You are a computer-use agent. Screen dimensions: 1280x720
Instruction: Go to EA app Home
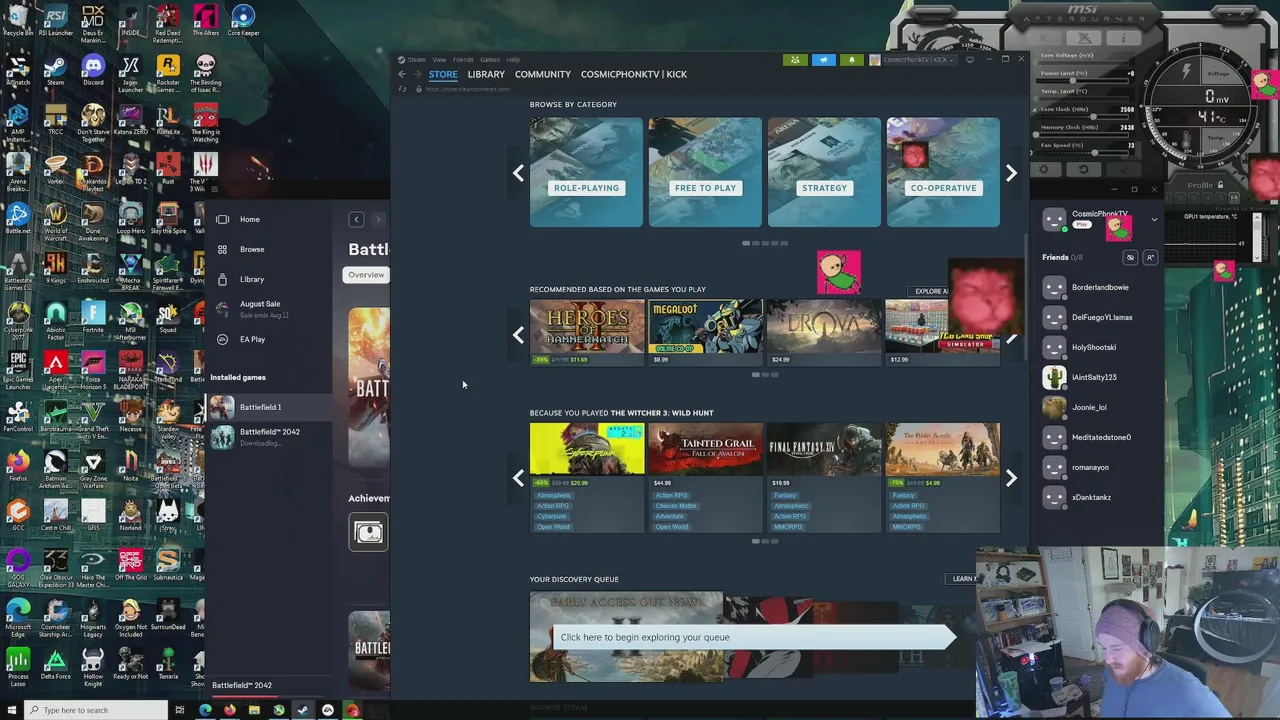click(x=250, y=219)
